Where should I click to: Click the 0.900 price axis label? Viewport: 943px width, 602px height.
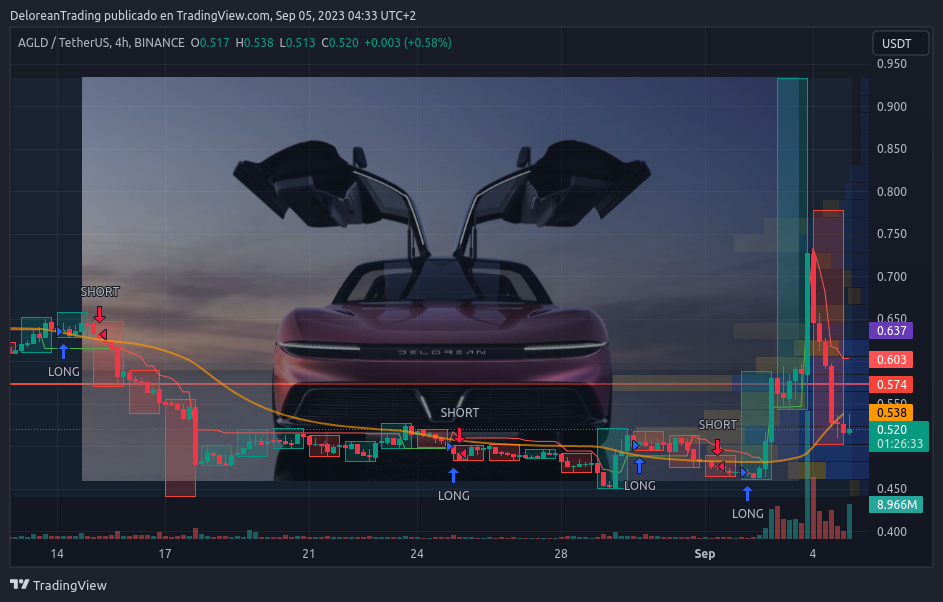[891, 106]
